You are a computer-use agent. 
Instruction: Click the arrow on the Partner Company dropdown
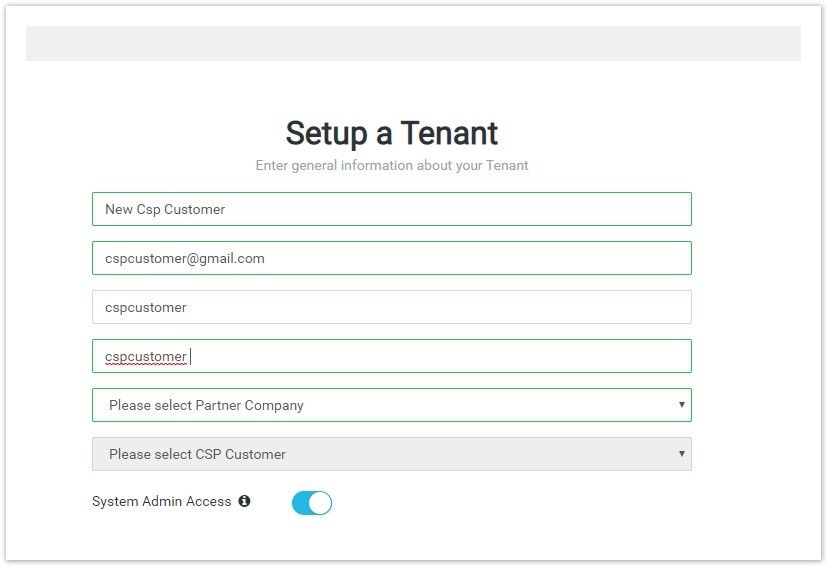pos(681,405)
